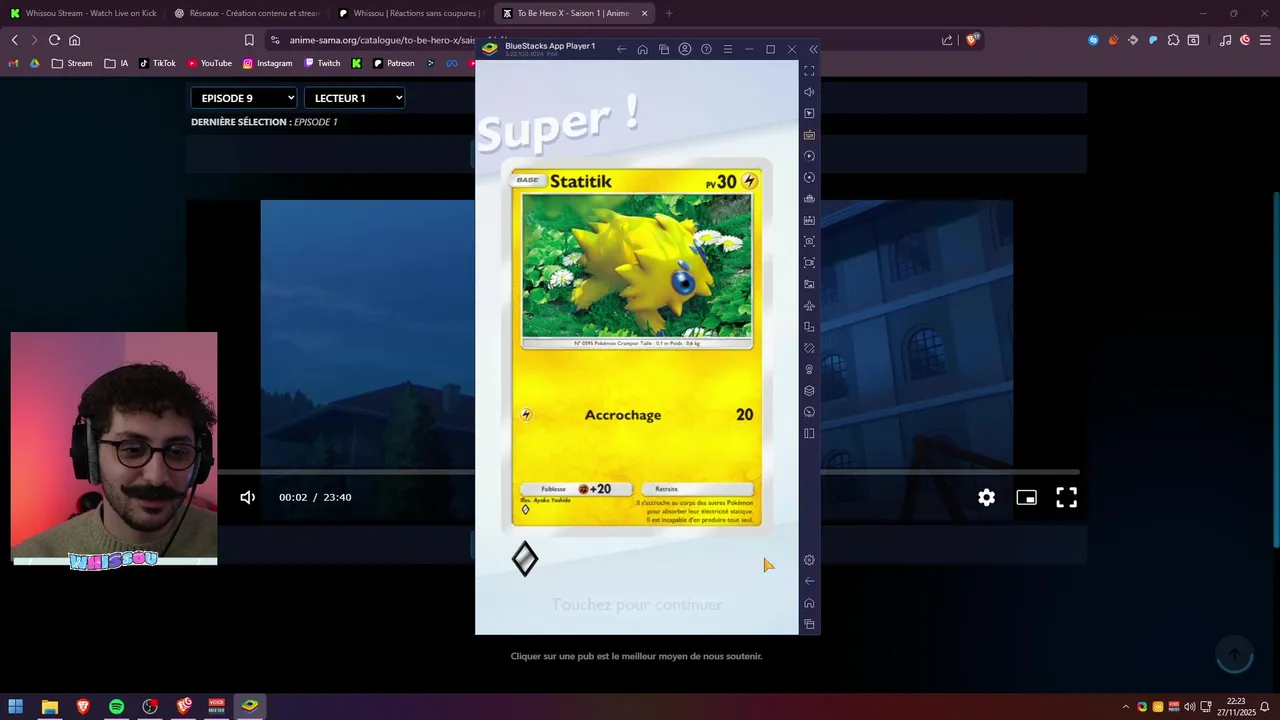1280x720 pixels.
Task: Switch to Whissou Stream Kick tab
Action: click(82, 13)
